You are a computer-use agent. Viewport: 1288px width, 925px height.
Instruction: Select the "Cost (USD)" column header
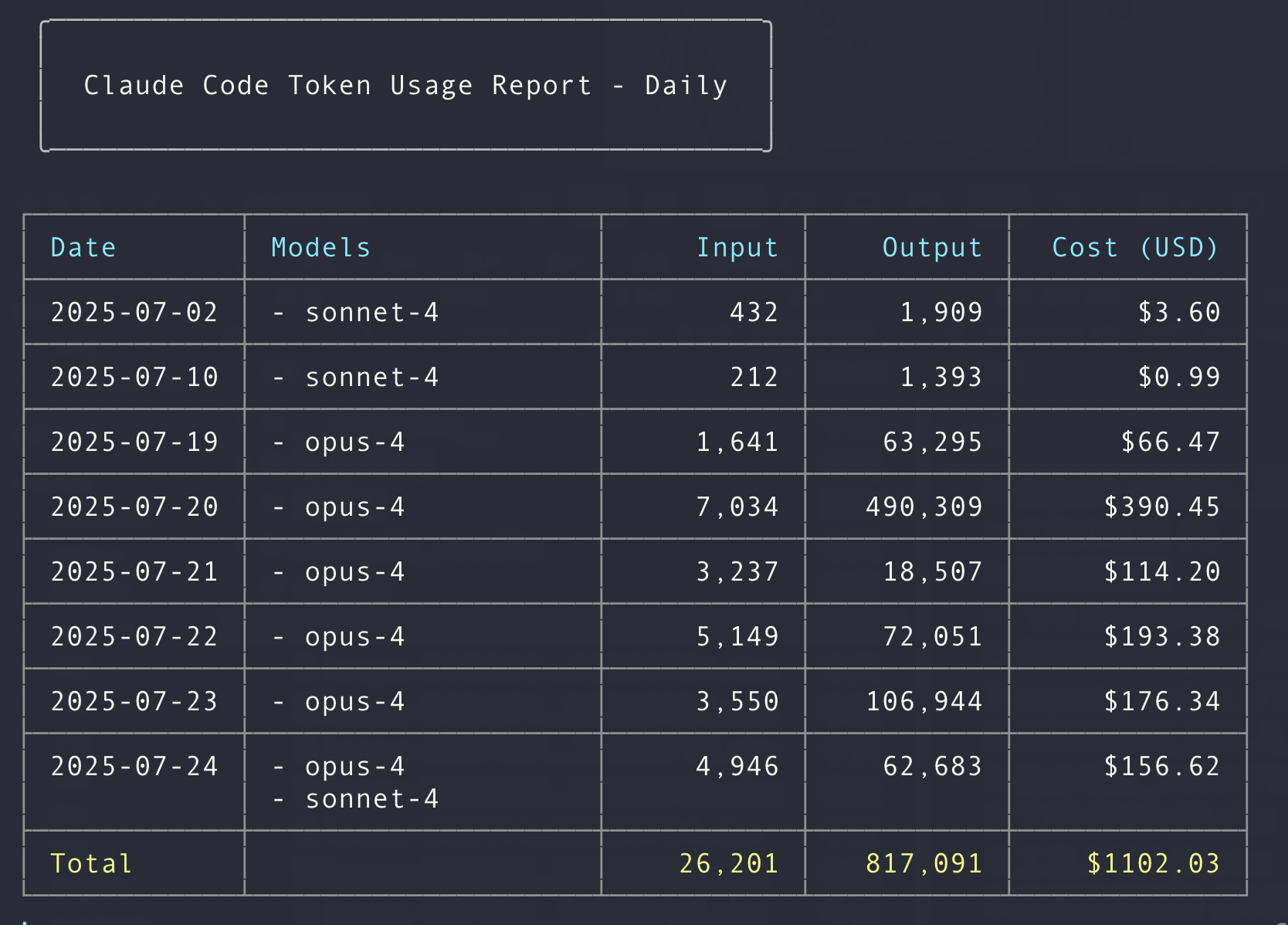(x=1135, y=247)
